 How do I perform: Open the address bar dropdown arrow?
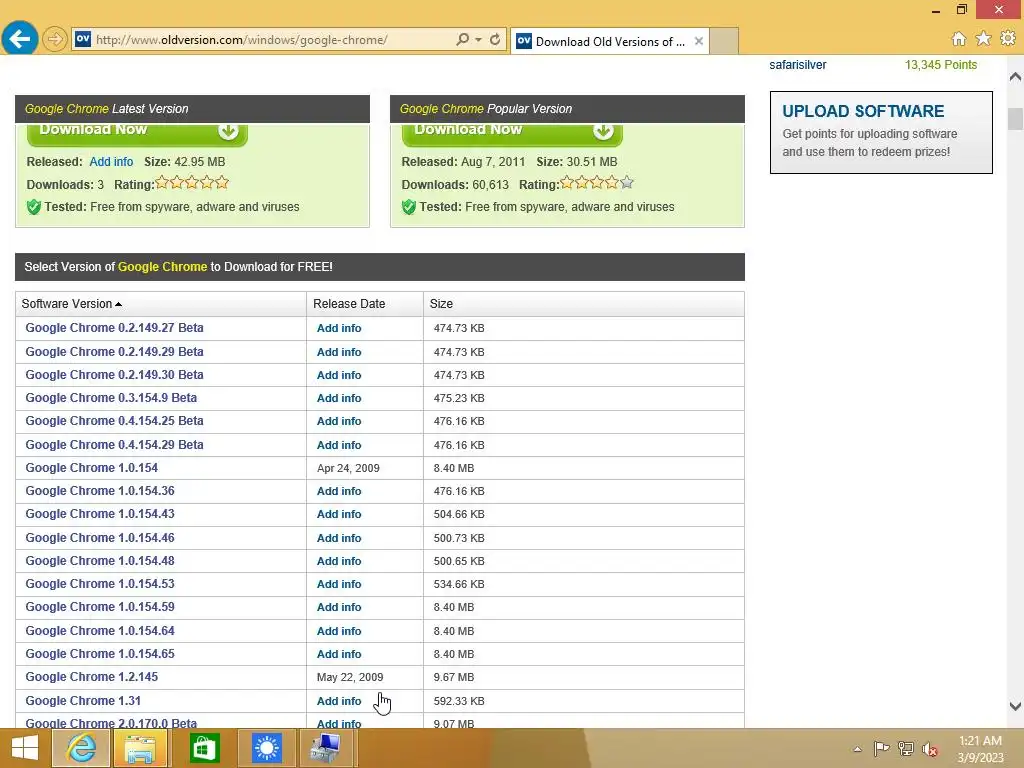tap(479, 40)
